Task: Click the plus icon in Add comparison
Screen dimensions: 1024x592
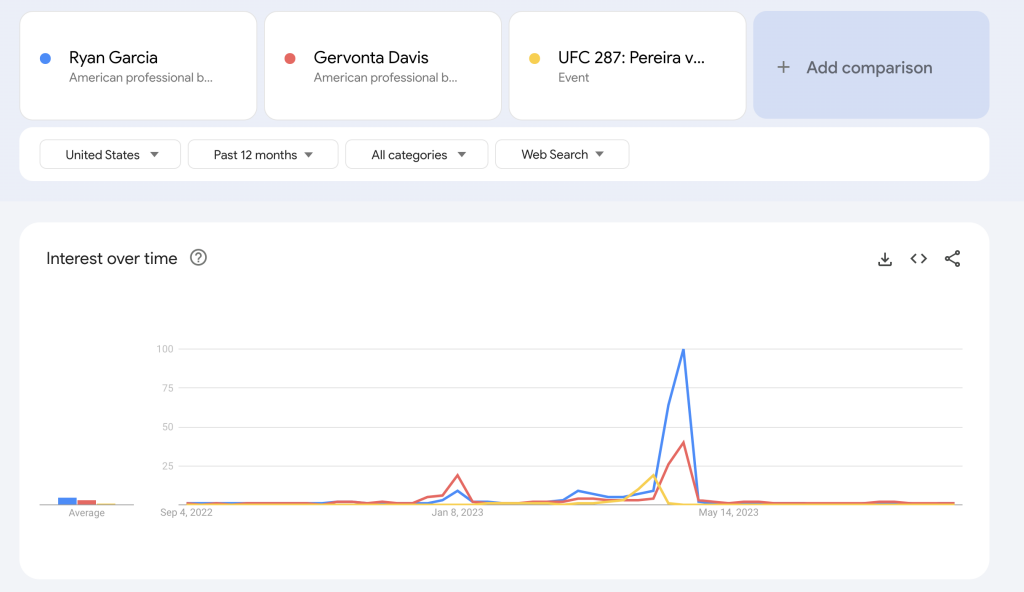Action: pyautogui.click(x=784, y=67)
